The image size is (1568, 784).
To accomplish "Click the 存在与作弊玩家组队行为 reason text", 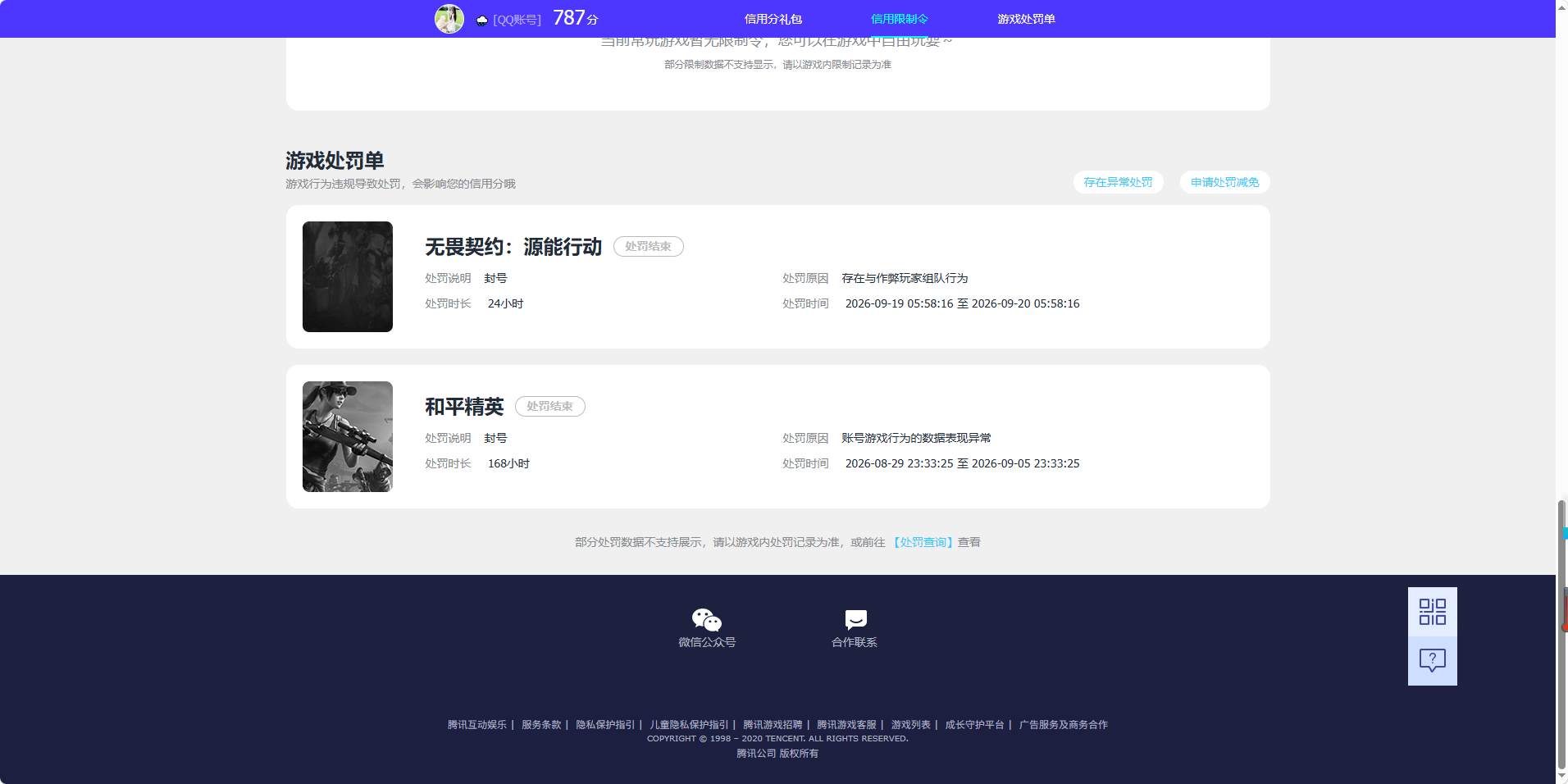I will 905,278.
